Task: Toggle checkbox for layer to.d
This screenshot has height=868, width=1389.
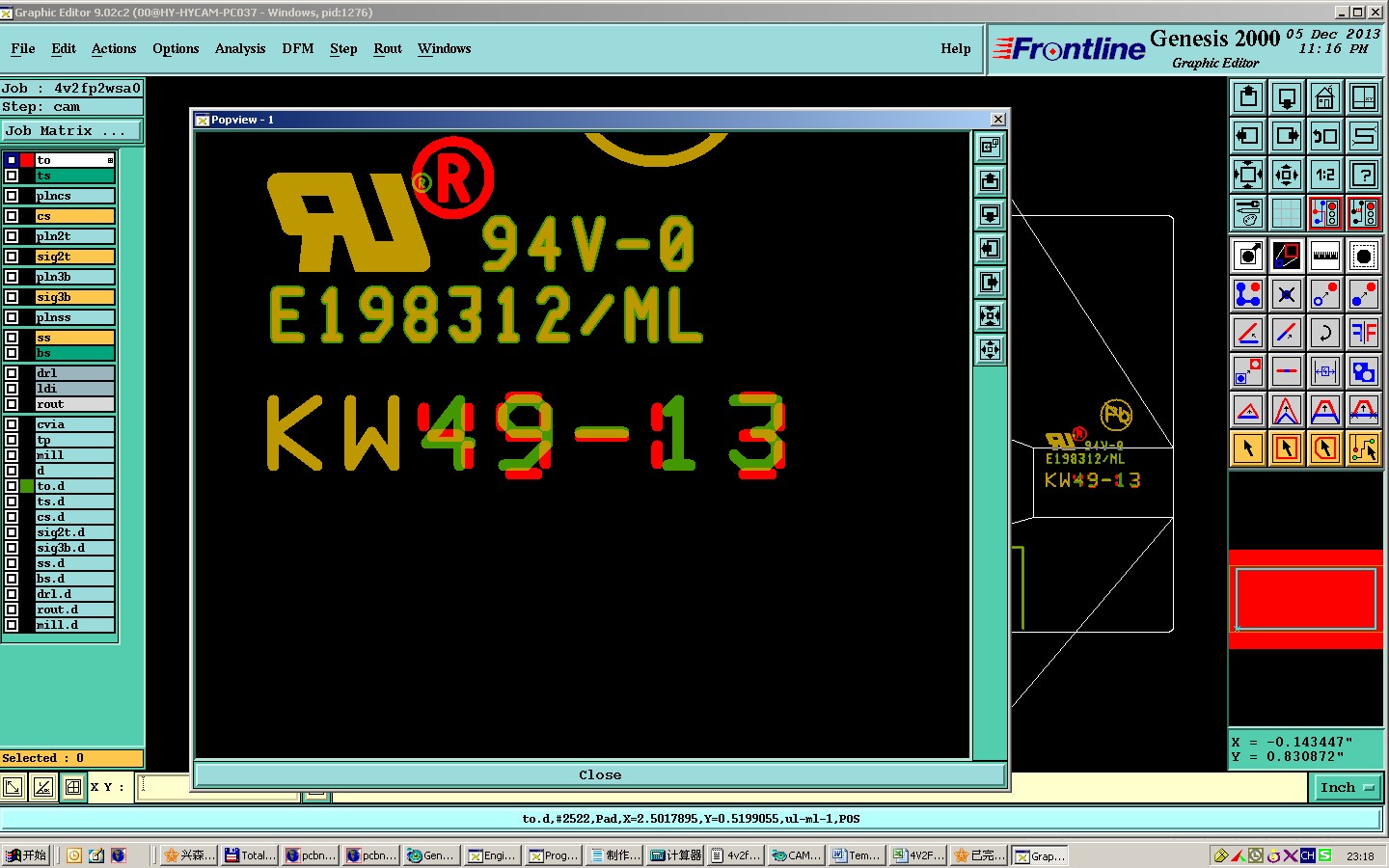Action: tap(12, 486)
